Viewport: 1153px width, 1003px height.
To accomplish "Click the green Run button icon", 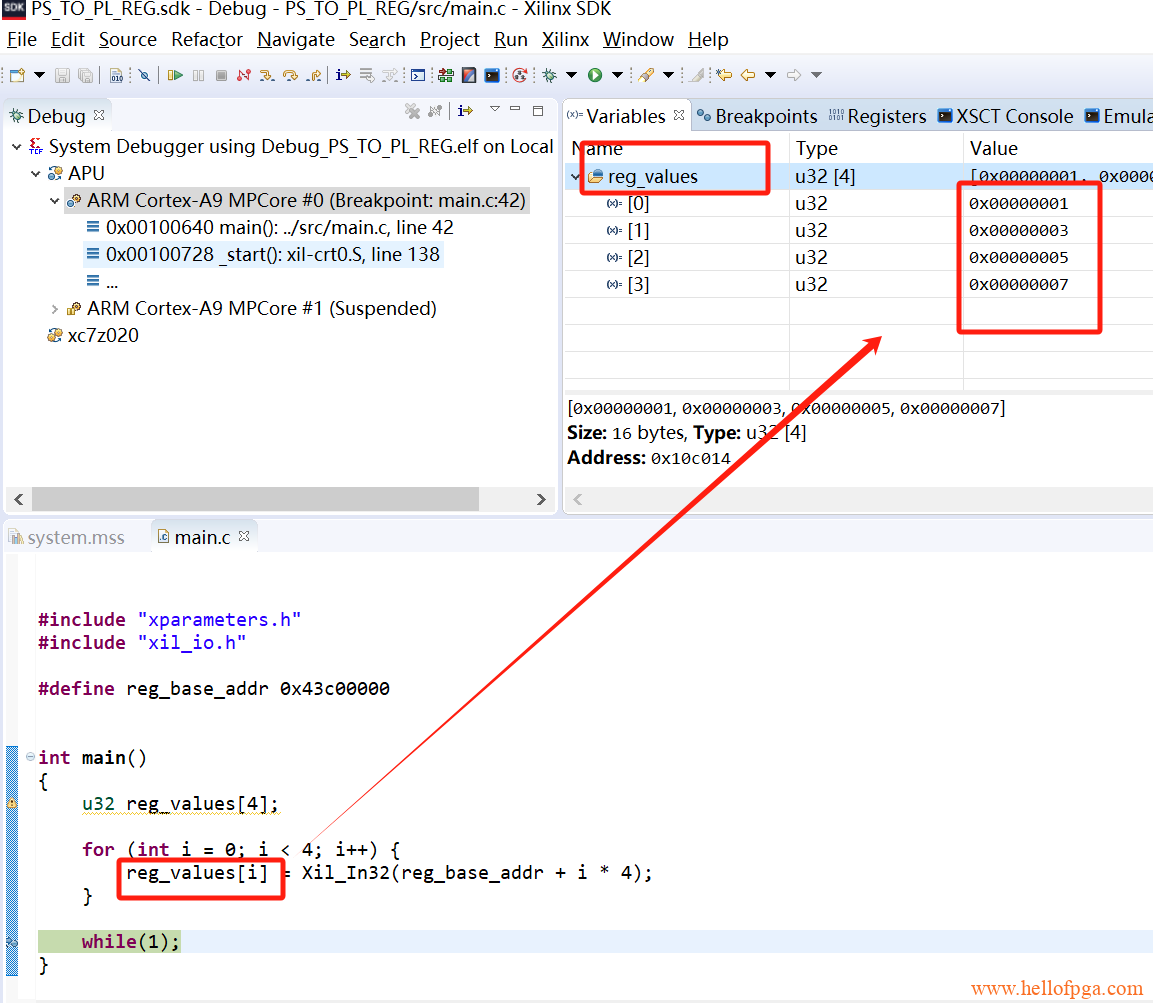I will point(595,75).
